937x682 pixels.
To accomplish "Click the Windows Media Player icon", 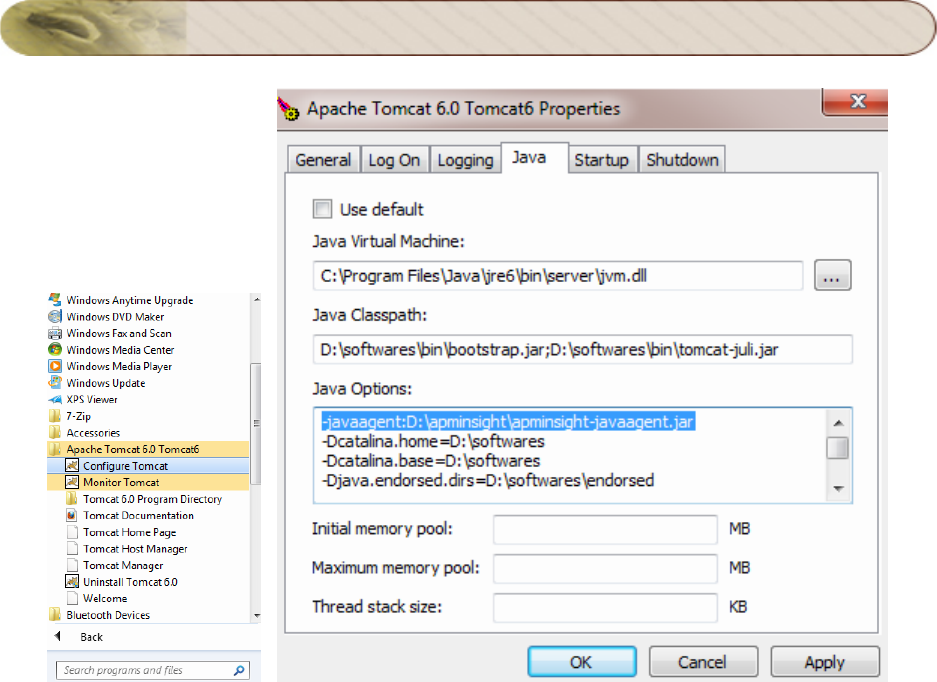I will click(x=55, y=366).
